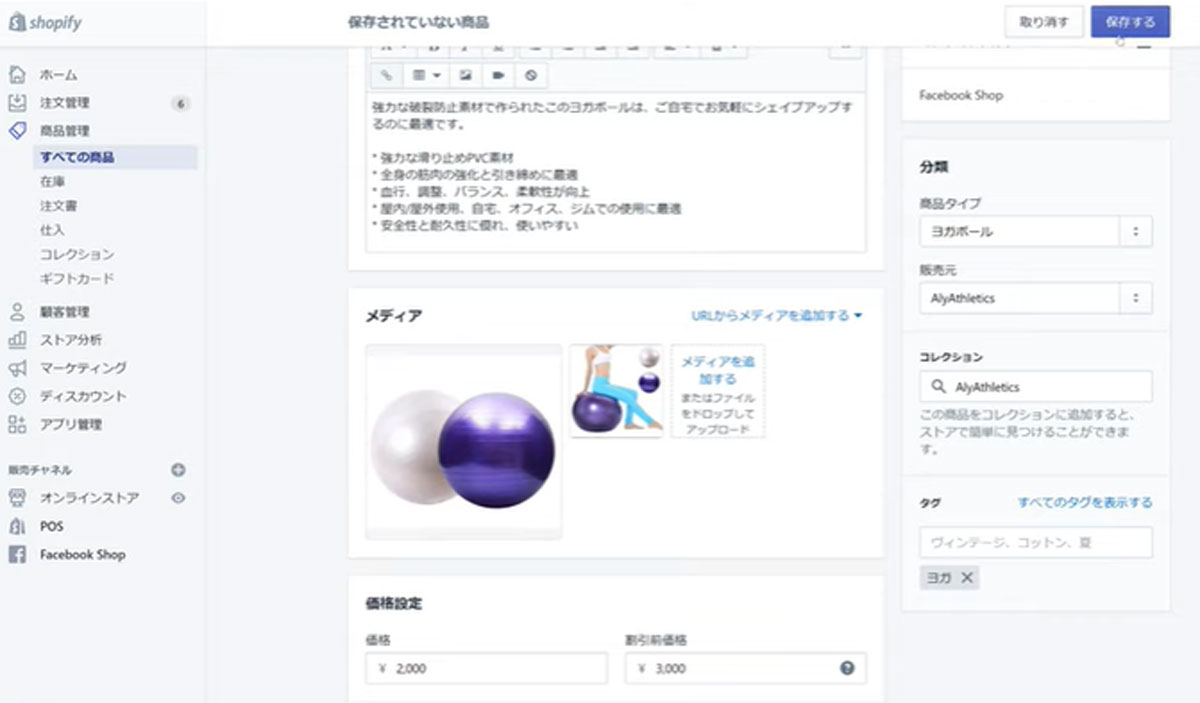The image size is (1200, 703).
Task: Click the 顧客管理 person icon
Action: point(17,312)
